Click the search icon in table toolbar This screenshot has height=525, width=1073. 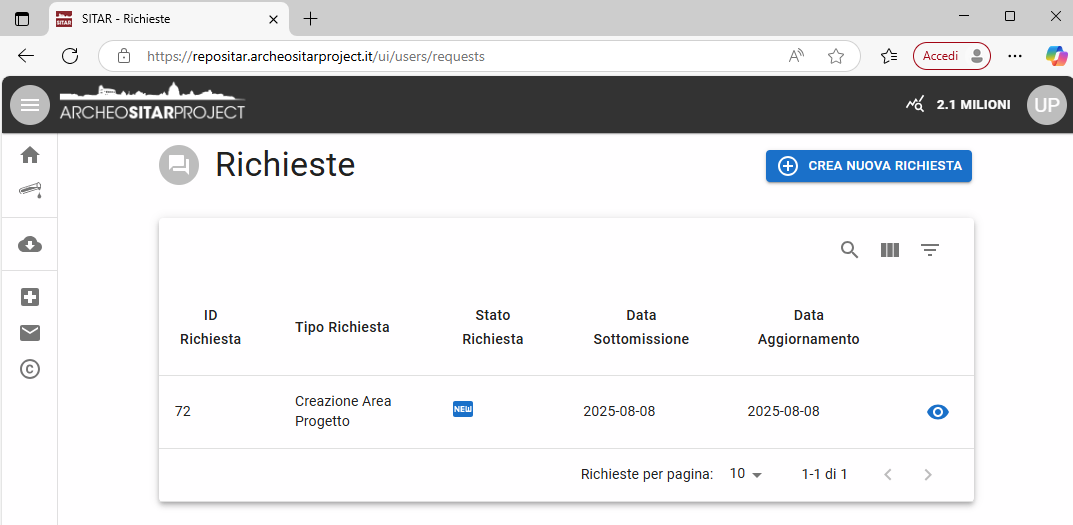(x=849, y=250)
